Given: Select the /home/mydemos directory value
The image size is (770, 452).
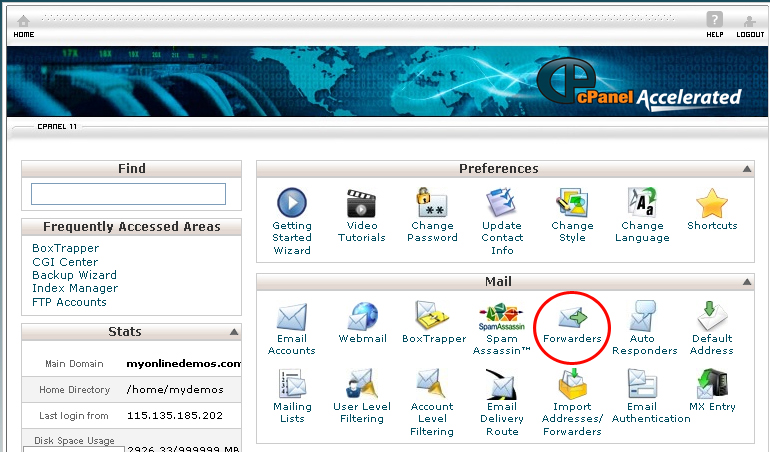Looking at the screenshot, I should pos(175,390).
